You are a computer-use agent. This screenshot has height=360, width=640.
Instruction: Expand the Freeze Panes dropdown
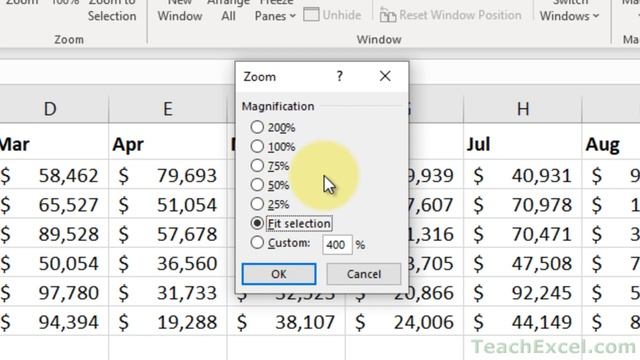click(275, 11)
